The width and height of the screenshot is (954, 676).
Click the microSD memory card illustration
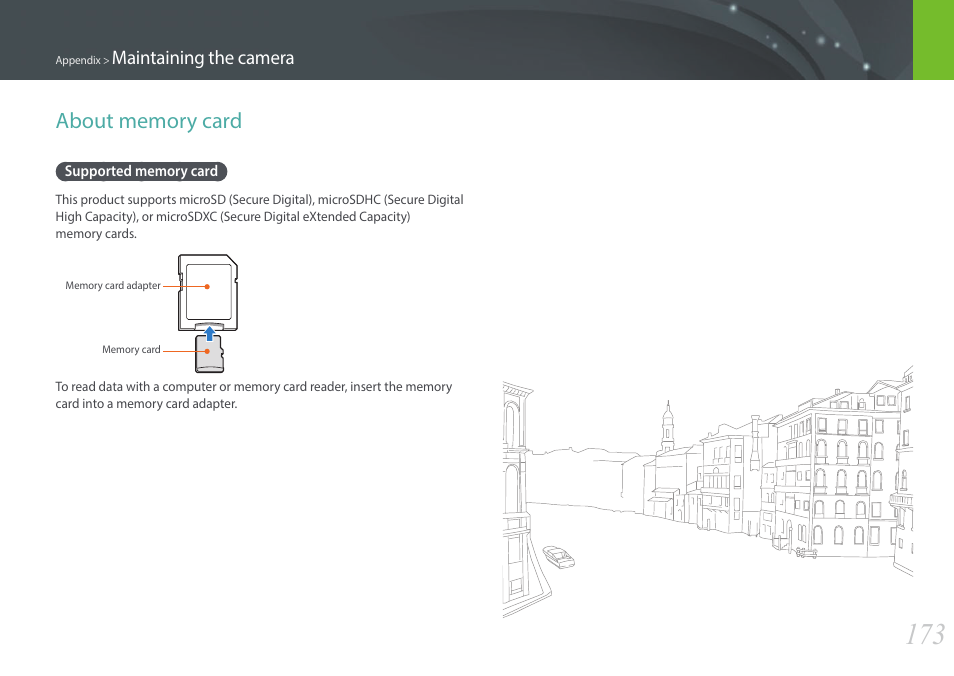click(x=209, y=355)
